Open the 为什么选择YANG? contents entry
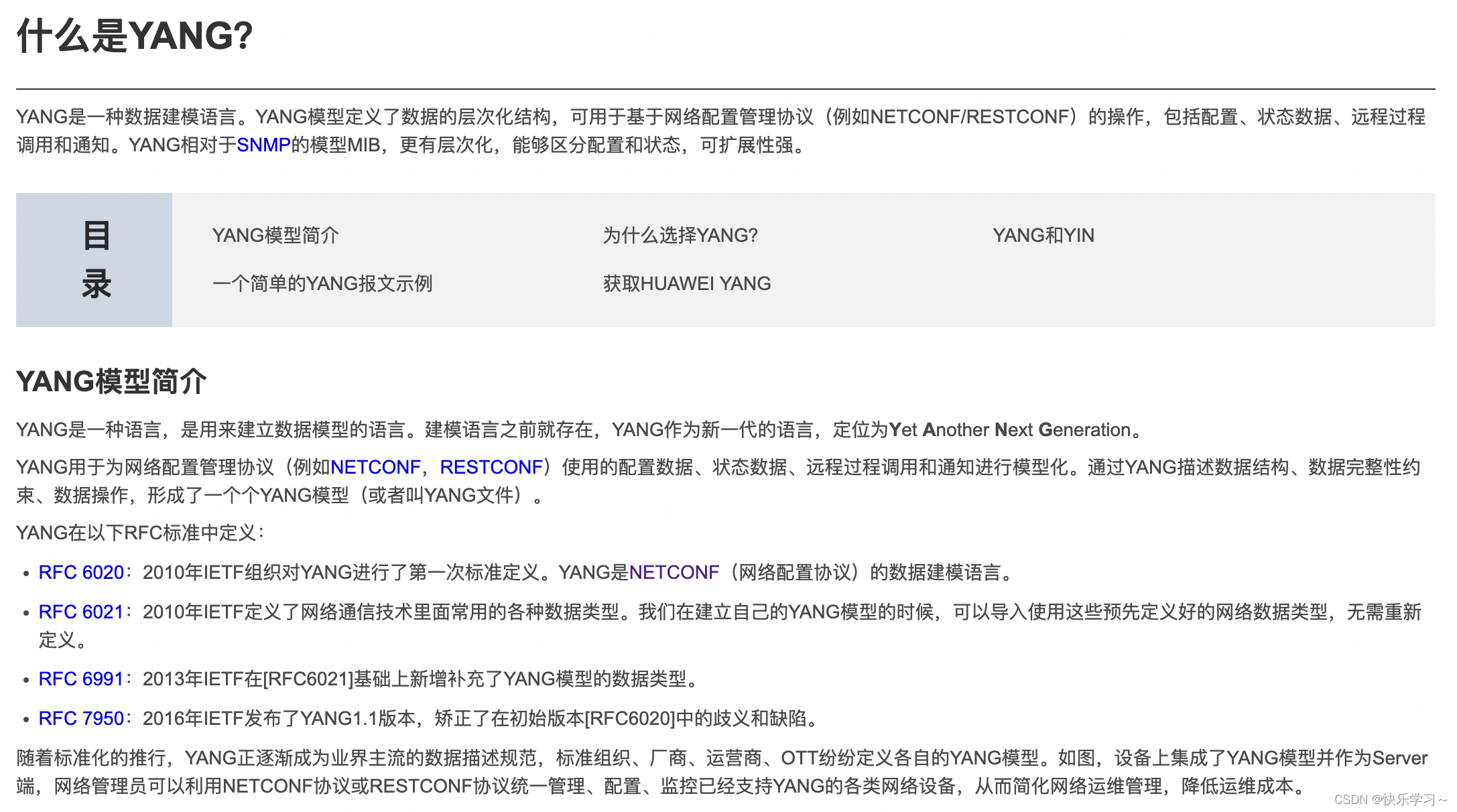This screenshot has height=812, width=1457. 680,235
